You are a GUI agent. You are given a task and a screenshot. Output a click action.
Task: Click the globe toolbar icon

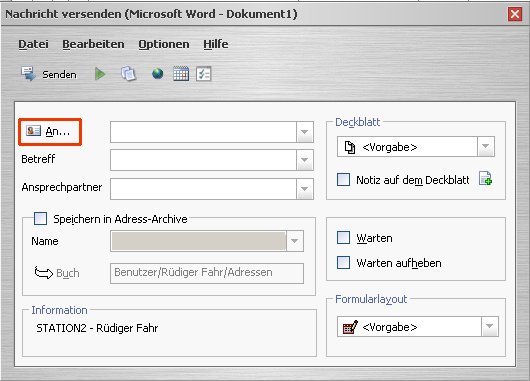(x=158, y=73)
